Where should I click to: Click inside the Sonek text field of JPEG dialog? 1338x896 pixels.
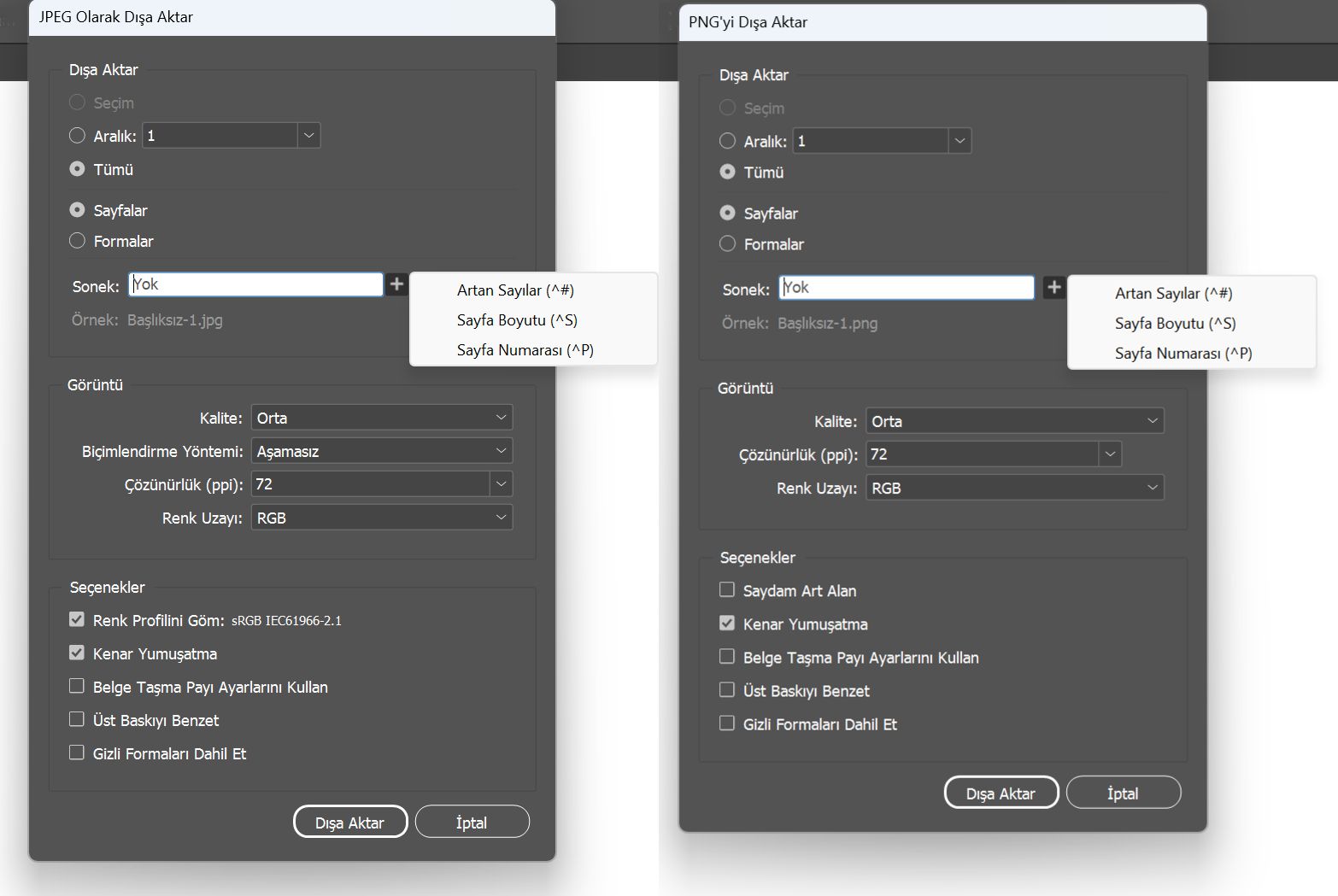click(x=255, y=284)
